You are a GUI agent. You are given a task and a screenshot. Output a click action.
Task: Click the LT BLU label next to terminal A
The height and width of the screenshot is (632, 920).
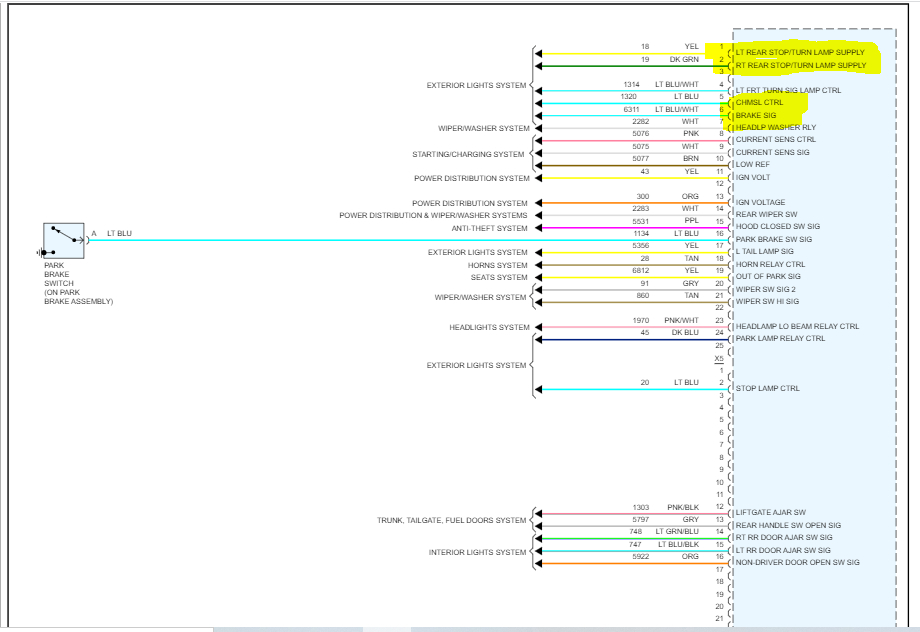(119, 234)
